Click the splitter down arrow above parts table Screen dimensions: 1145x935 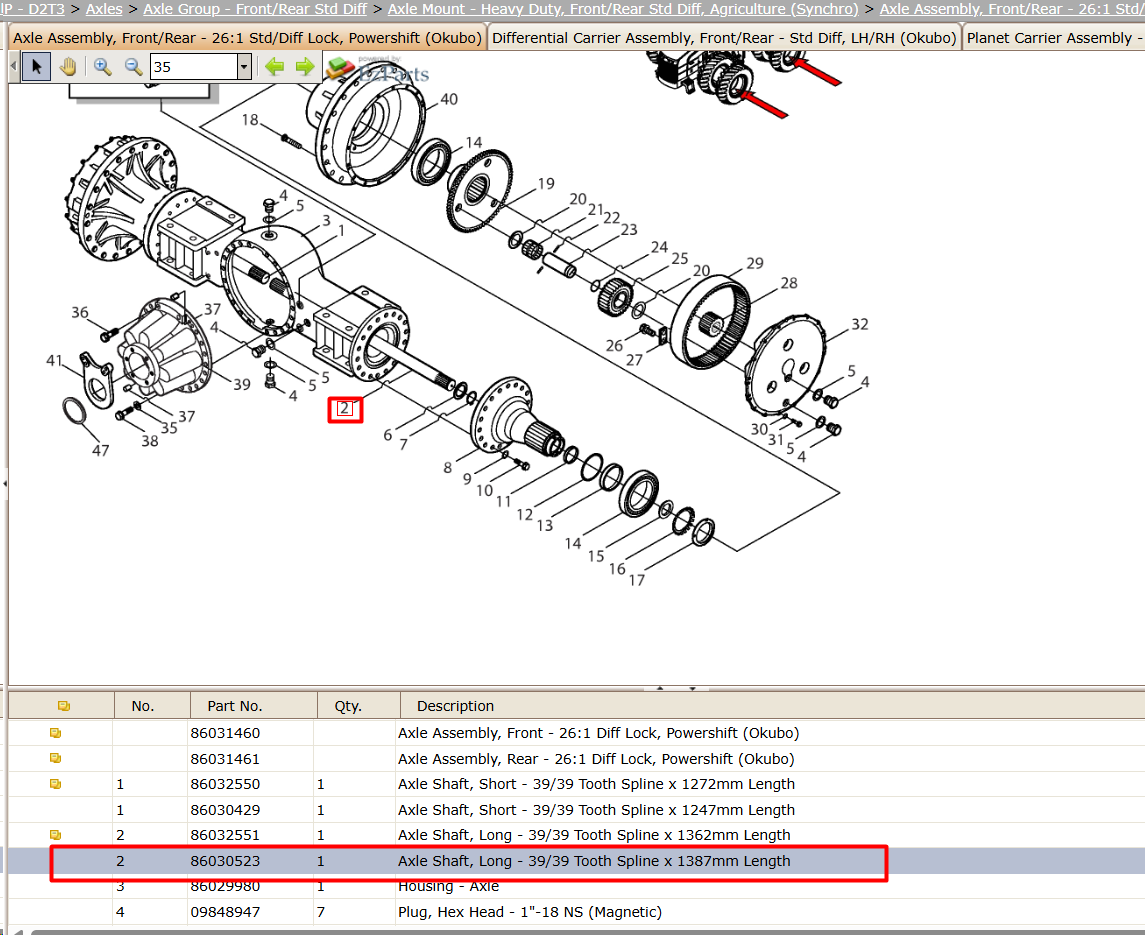pyautogui.click(x=692, y=688)
